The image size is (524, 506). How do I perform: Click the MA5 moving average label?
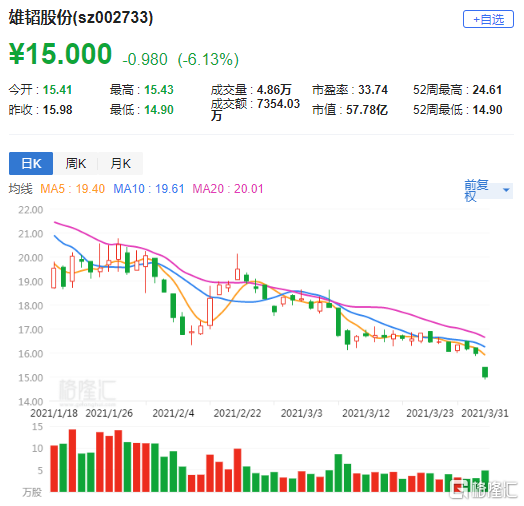73,189
